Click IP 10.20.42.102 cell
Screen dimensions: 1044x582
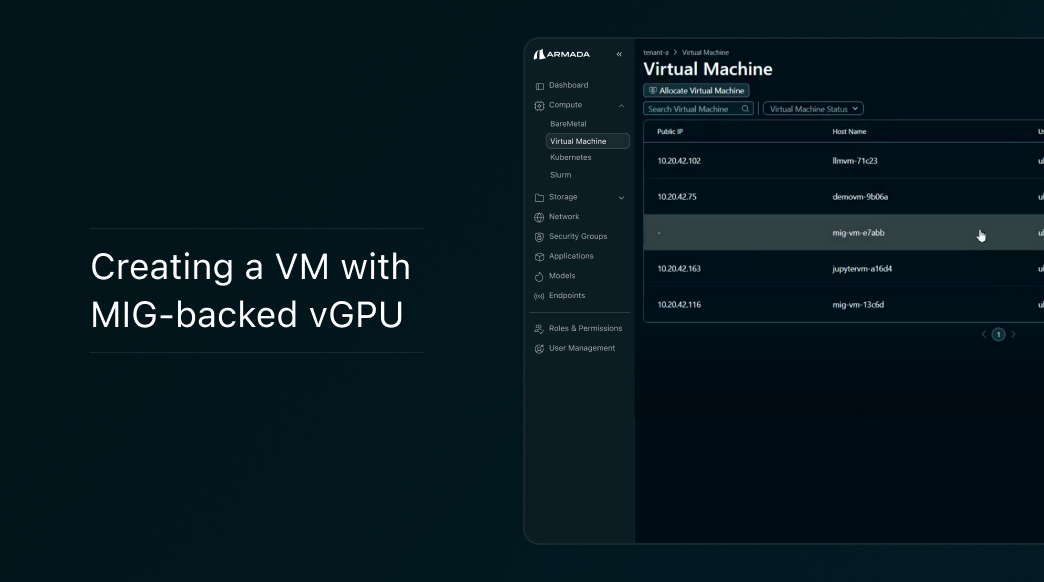tap(678, 161)
